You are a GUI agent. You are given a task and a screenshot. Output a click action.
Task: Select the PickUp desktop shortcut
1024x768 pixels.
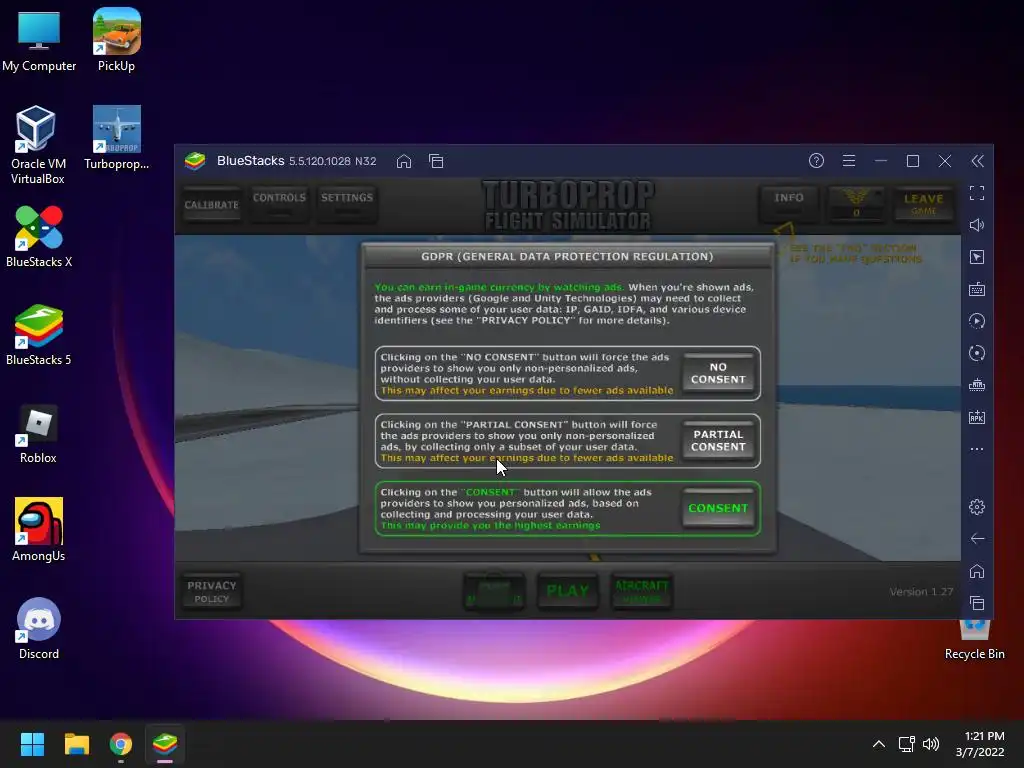pyautogui.click(x=116, y=40)
